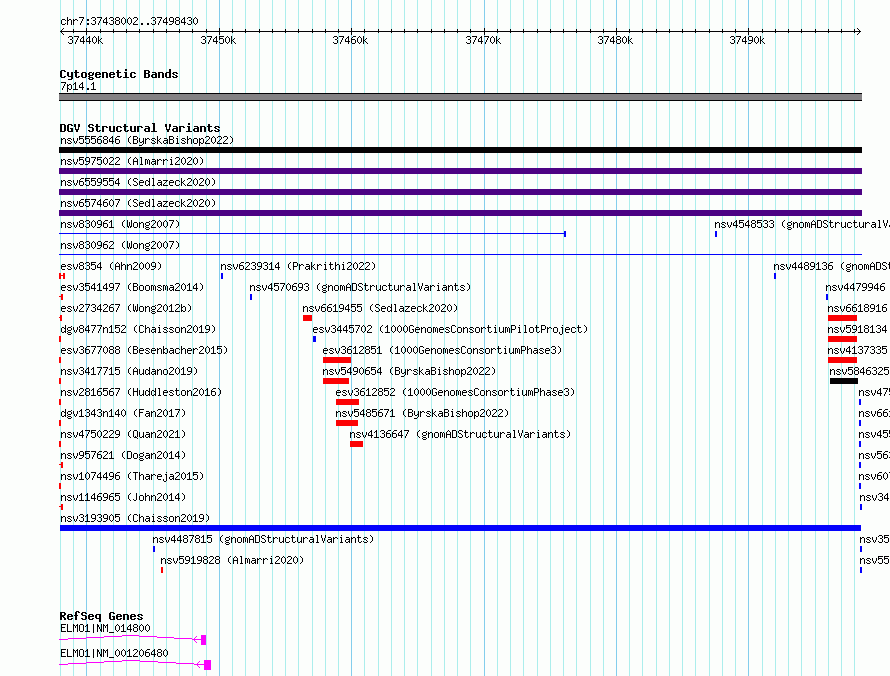Screen dimensions: 890x676
Task: Select black bar under nsv5846325
Action: pos(844,381)
